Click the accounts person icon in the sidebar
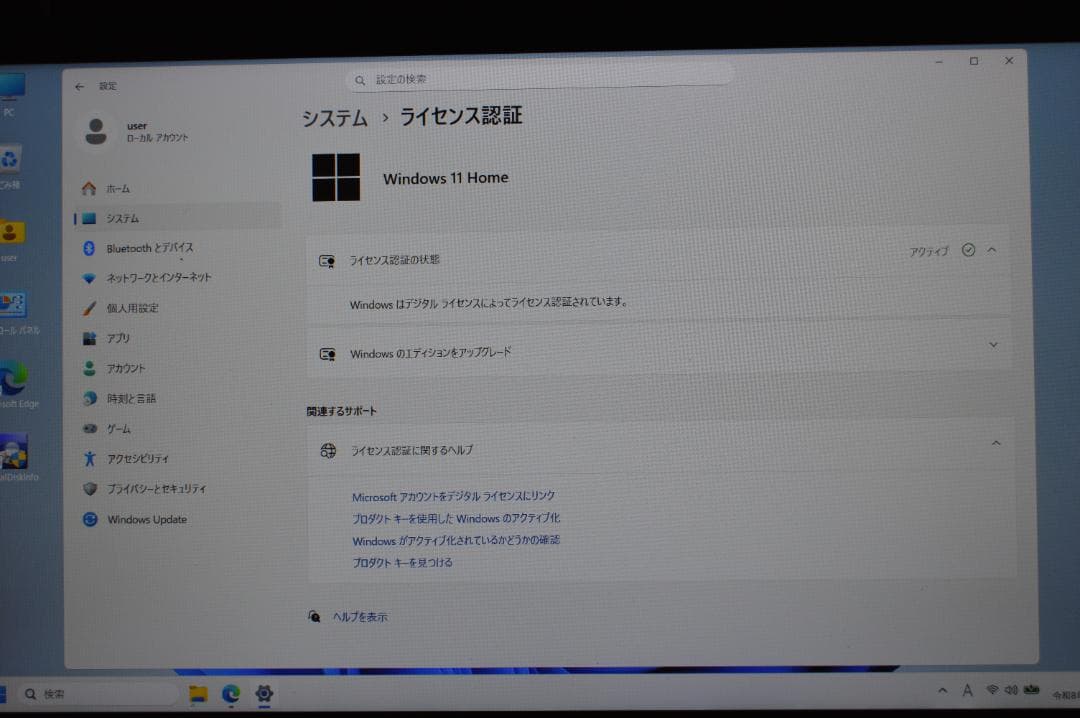The image size is (1080, 718). pos(90,369)
